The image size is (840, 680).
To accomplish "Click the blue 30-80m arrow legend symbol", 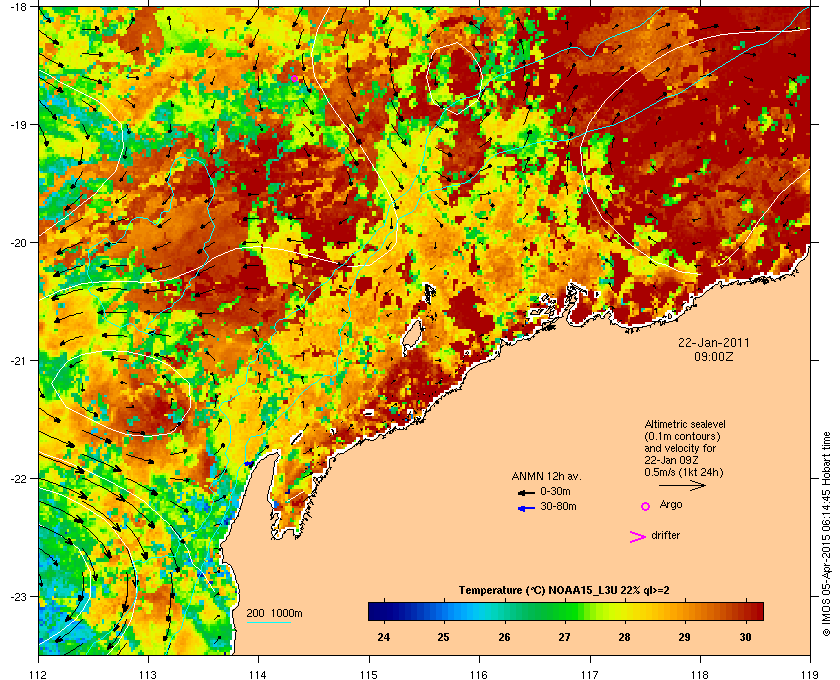I will (x=526, y=508).
